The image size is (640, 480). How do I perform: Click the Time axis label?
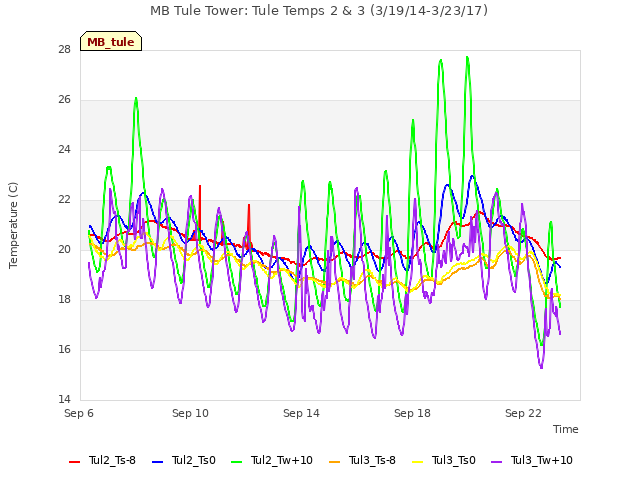tap(565, 429)
